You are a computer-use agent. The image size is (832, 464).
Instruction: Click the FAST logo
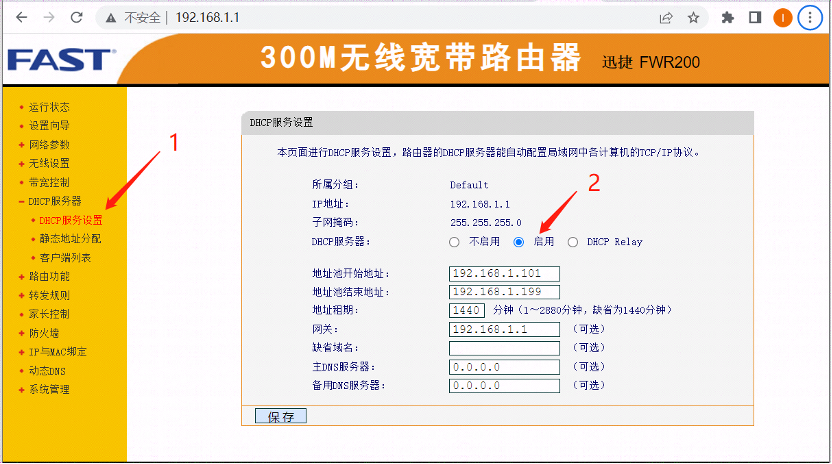tap(62, 59)
